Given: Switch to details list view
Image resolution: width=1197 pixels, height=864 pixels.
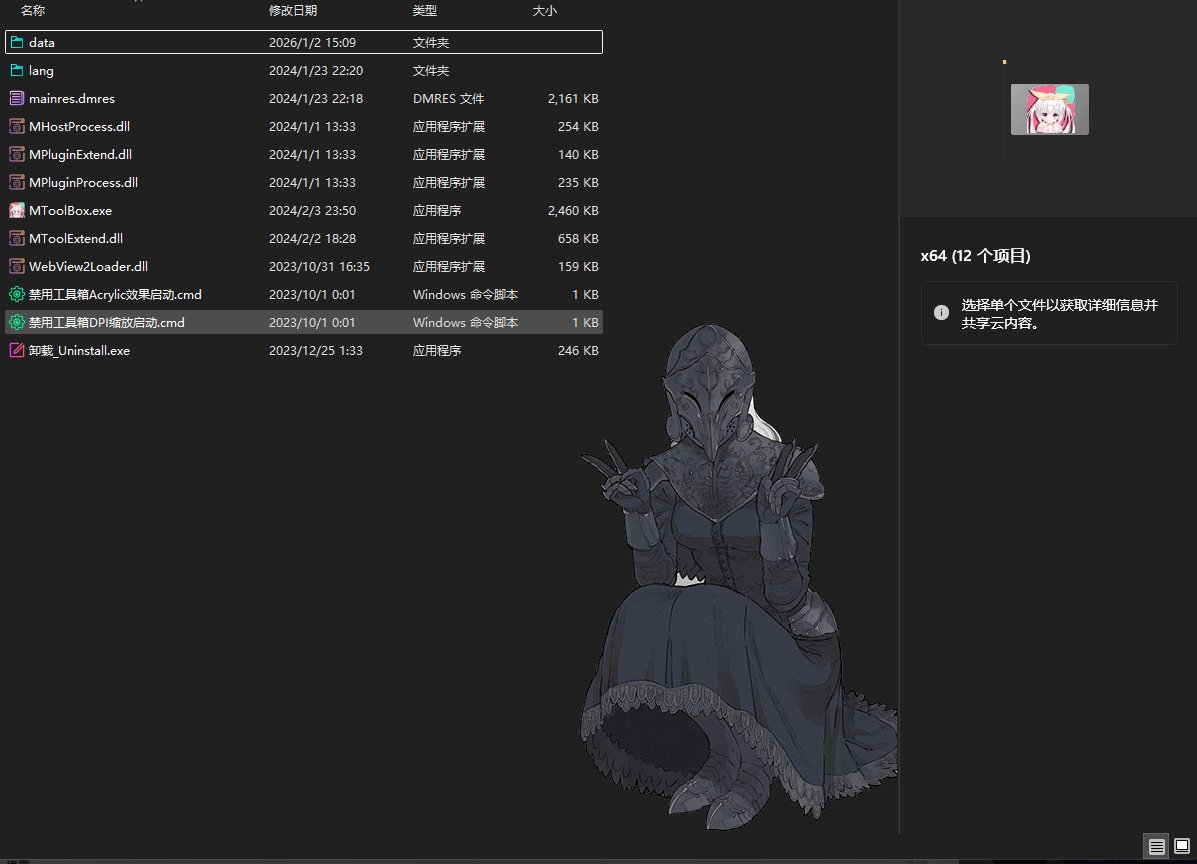Looking at the screenshot, I should pyautogui.click(x=1157, y=847).
